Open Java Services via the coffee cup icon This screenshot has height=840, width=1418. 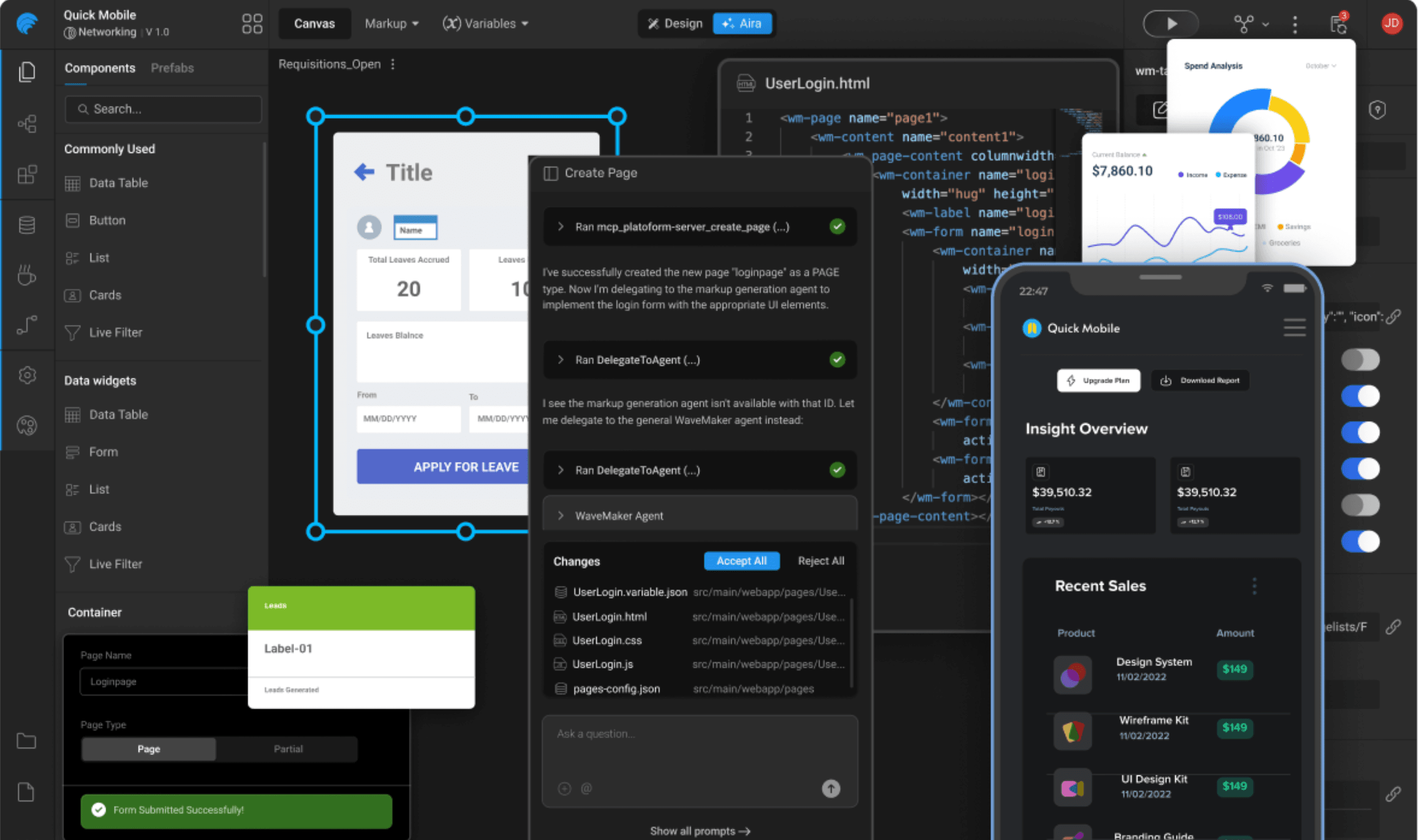28,276
